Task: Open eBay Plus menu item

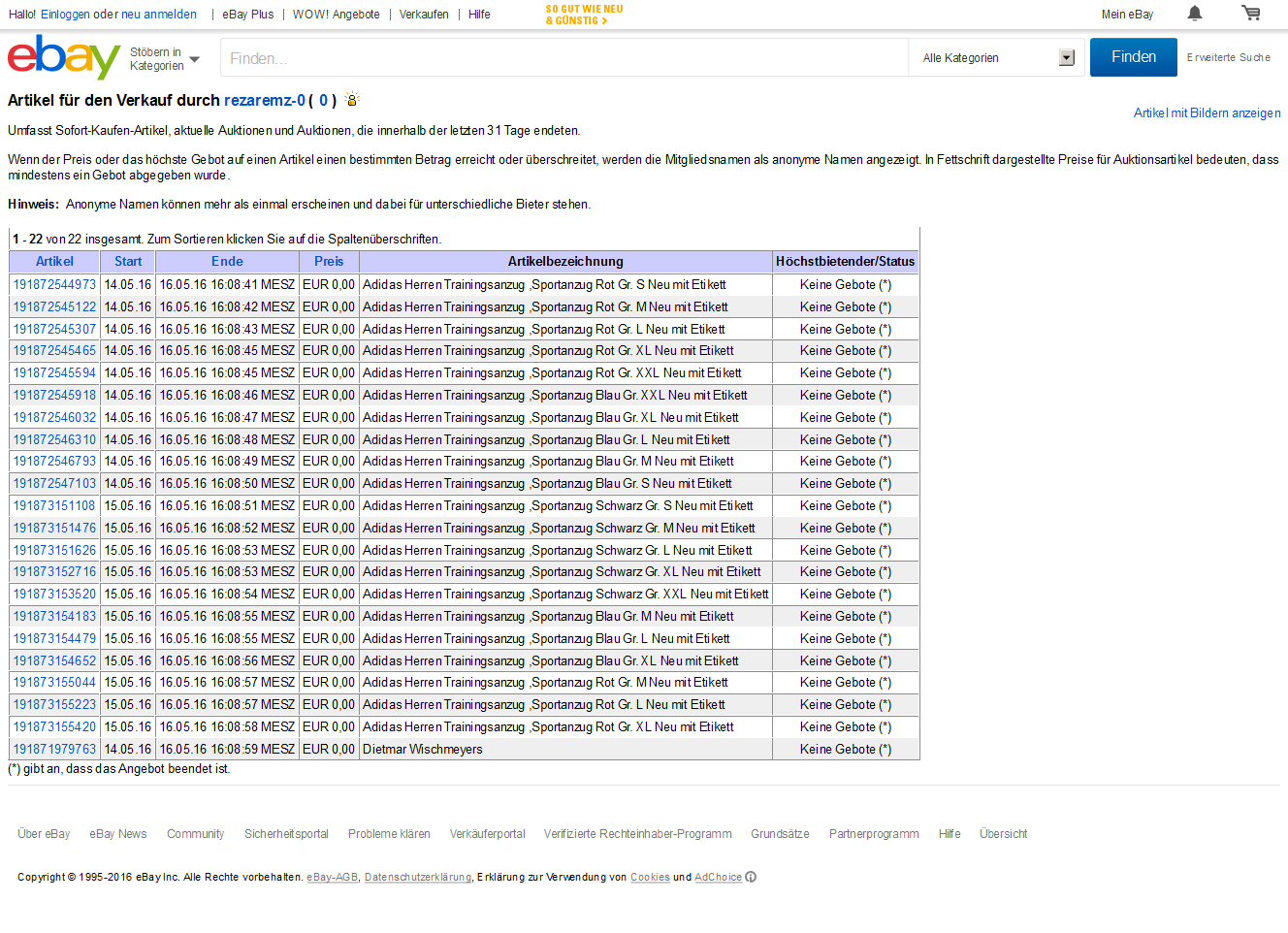Action: [x=248, y=15]
